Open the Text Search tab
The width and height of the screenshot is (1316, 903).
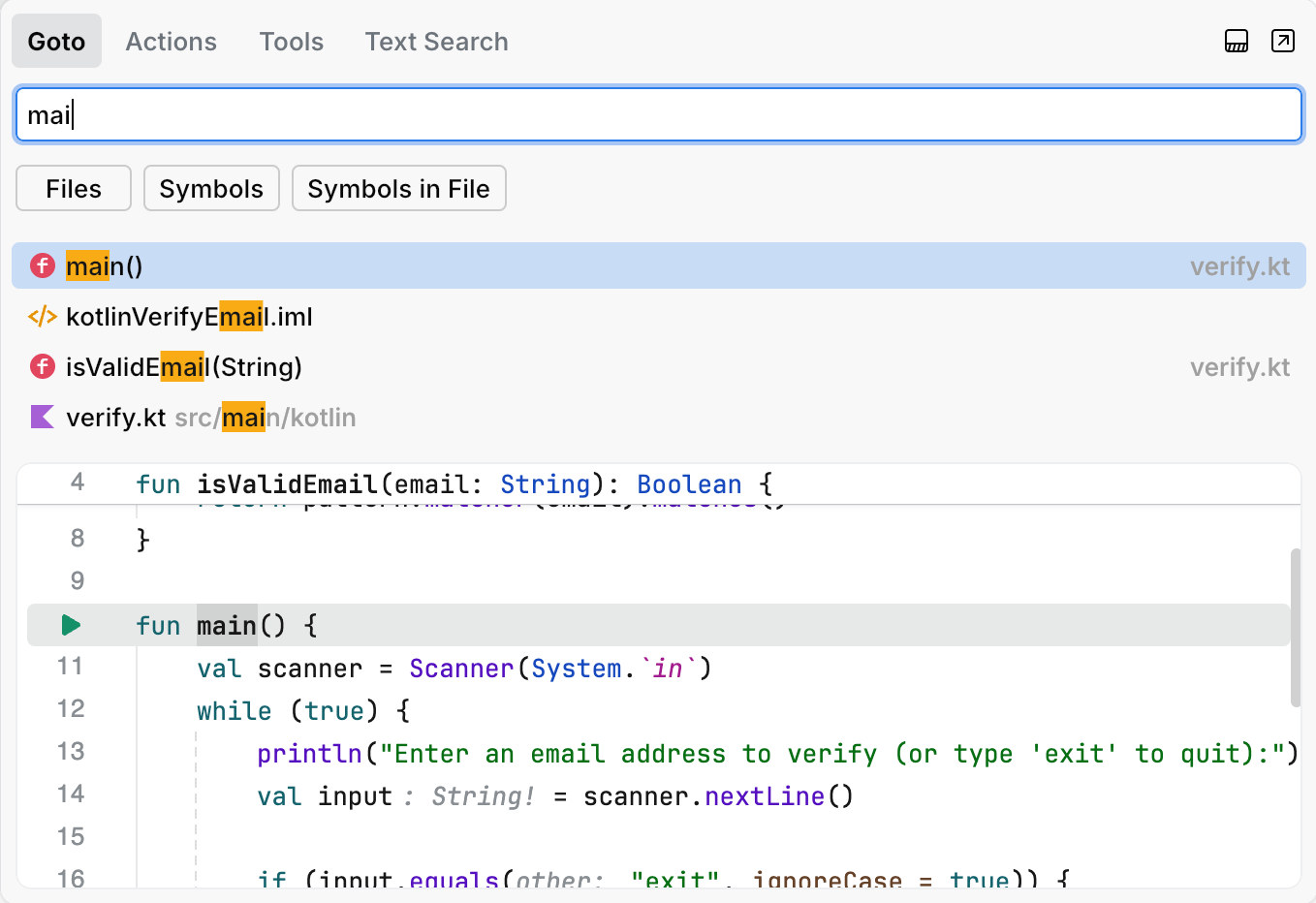click(436, 41)
